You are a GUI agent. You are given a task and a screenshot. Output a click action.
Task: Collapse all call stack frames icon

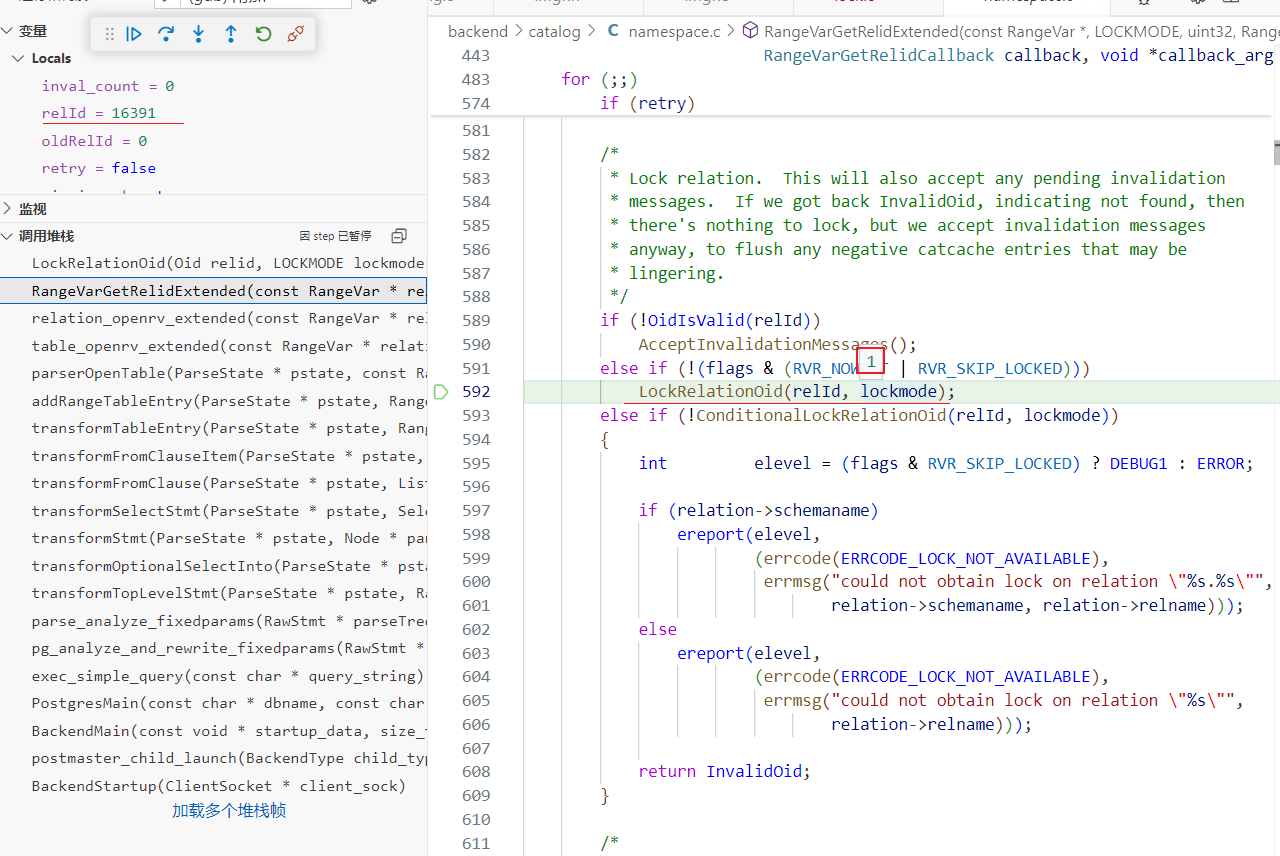[399, 236]
